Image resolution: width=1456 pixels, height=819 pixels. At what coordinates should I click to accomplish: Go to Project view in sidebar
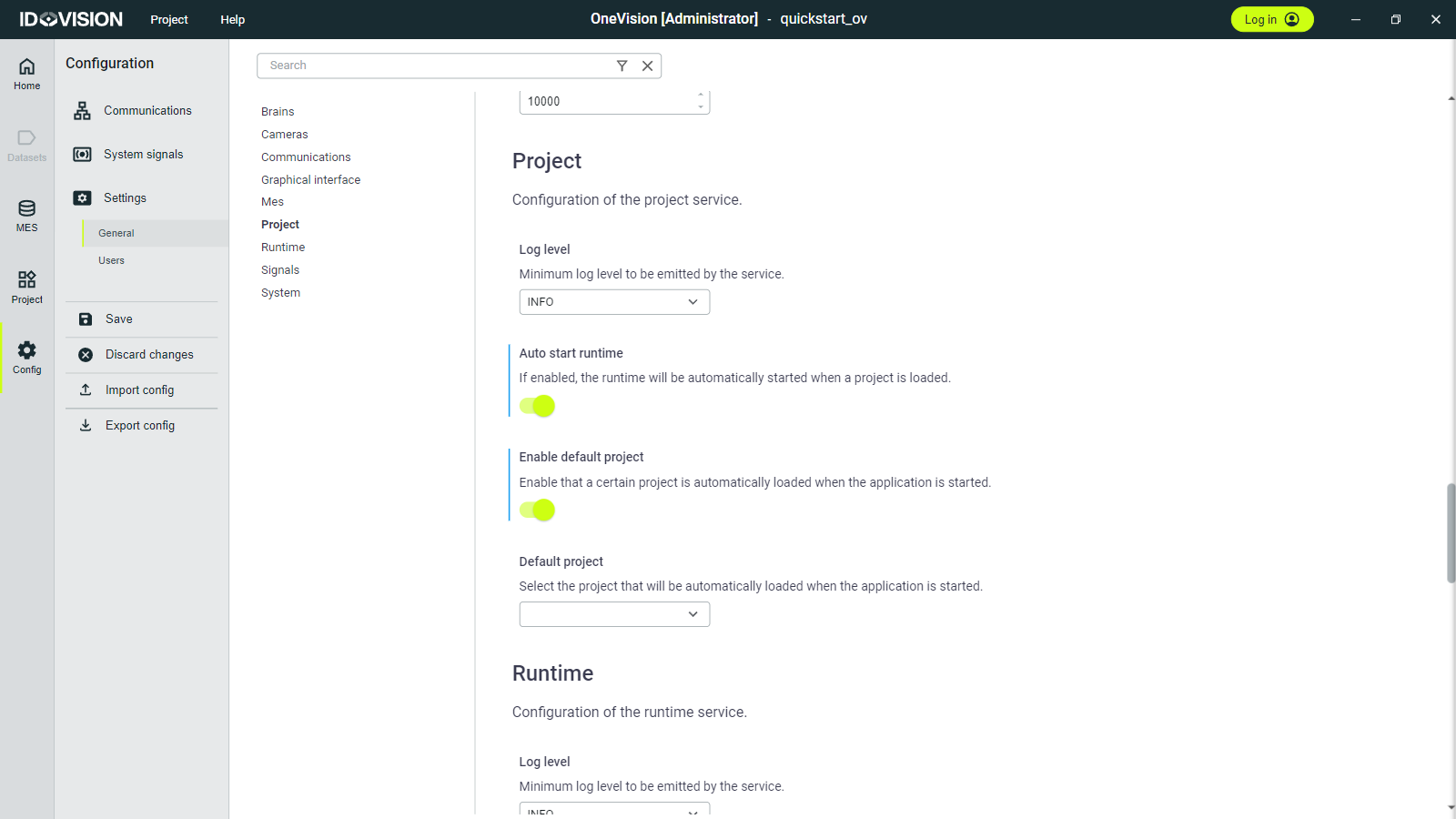click(x=26, y=287)
